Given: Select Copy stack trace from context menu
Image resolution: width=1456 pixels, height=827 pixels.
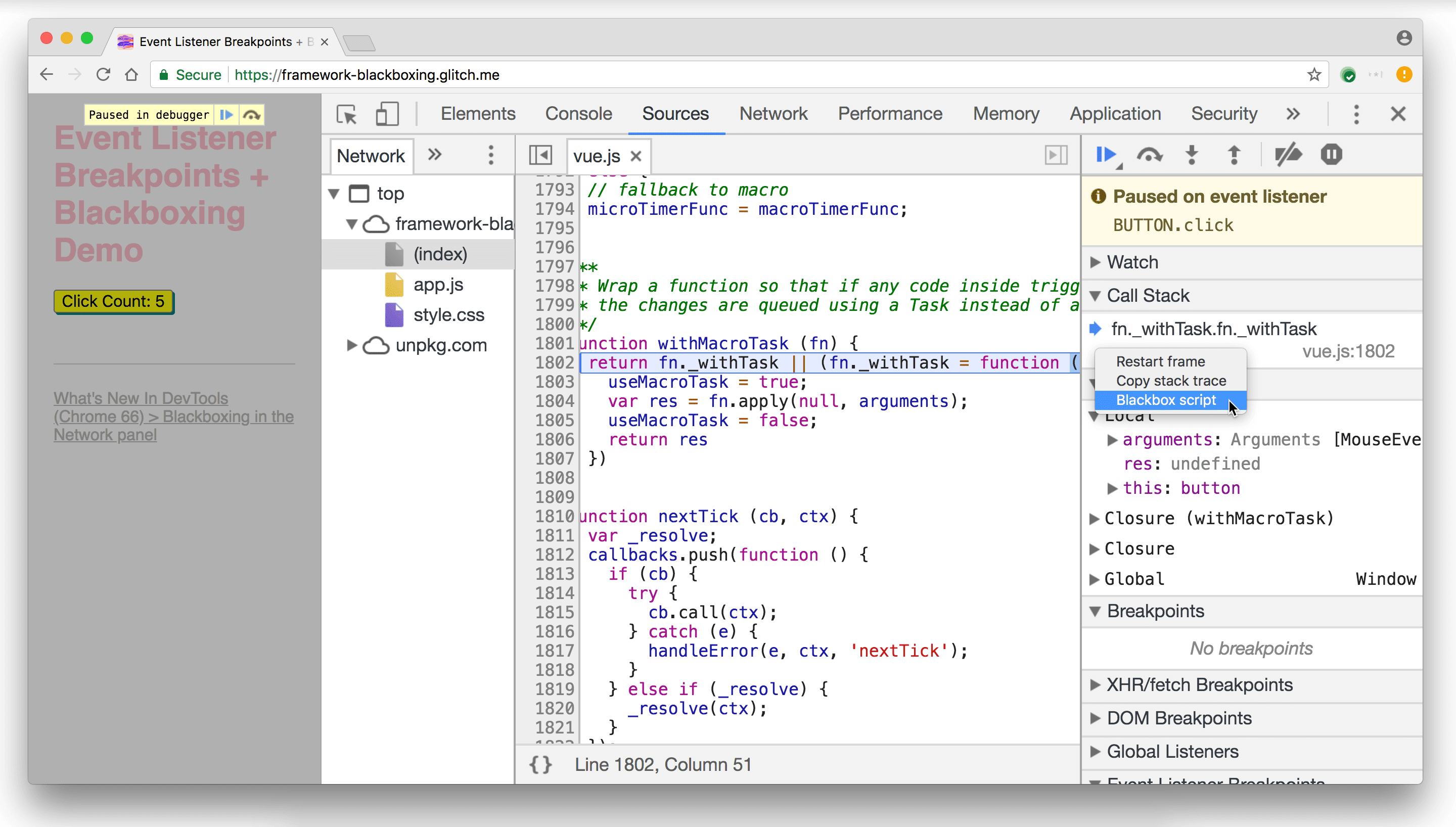Looking at the screenshot, I should pyautogui.click(x=1171, y=380).
